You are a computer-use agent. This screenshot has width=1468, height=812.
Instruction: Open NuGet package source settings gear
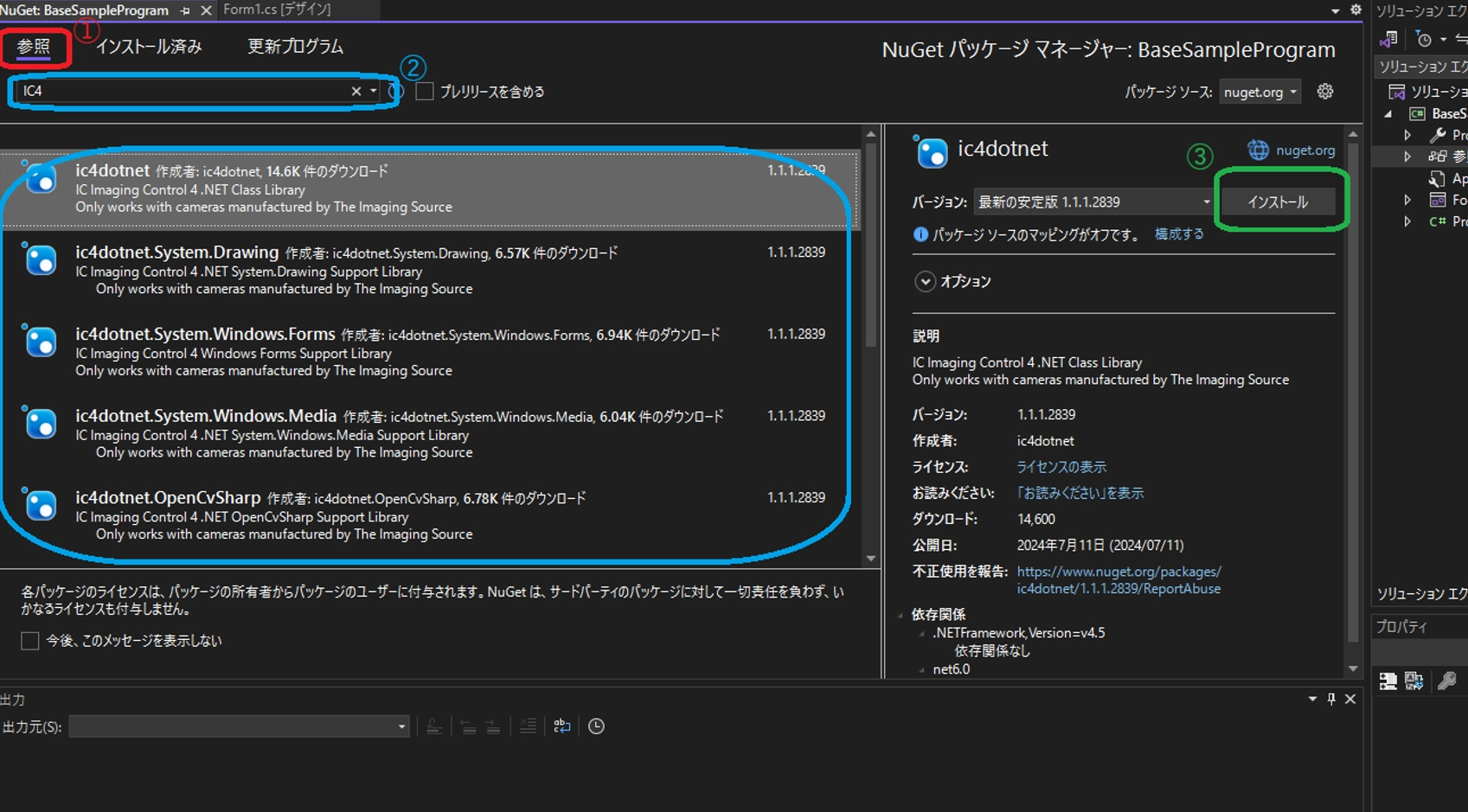(1324, 92)
